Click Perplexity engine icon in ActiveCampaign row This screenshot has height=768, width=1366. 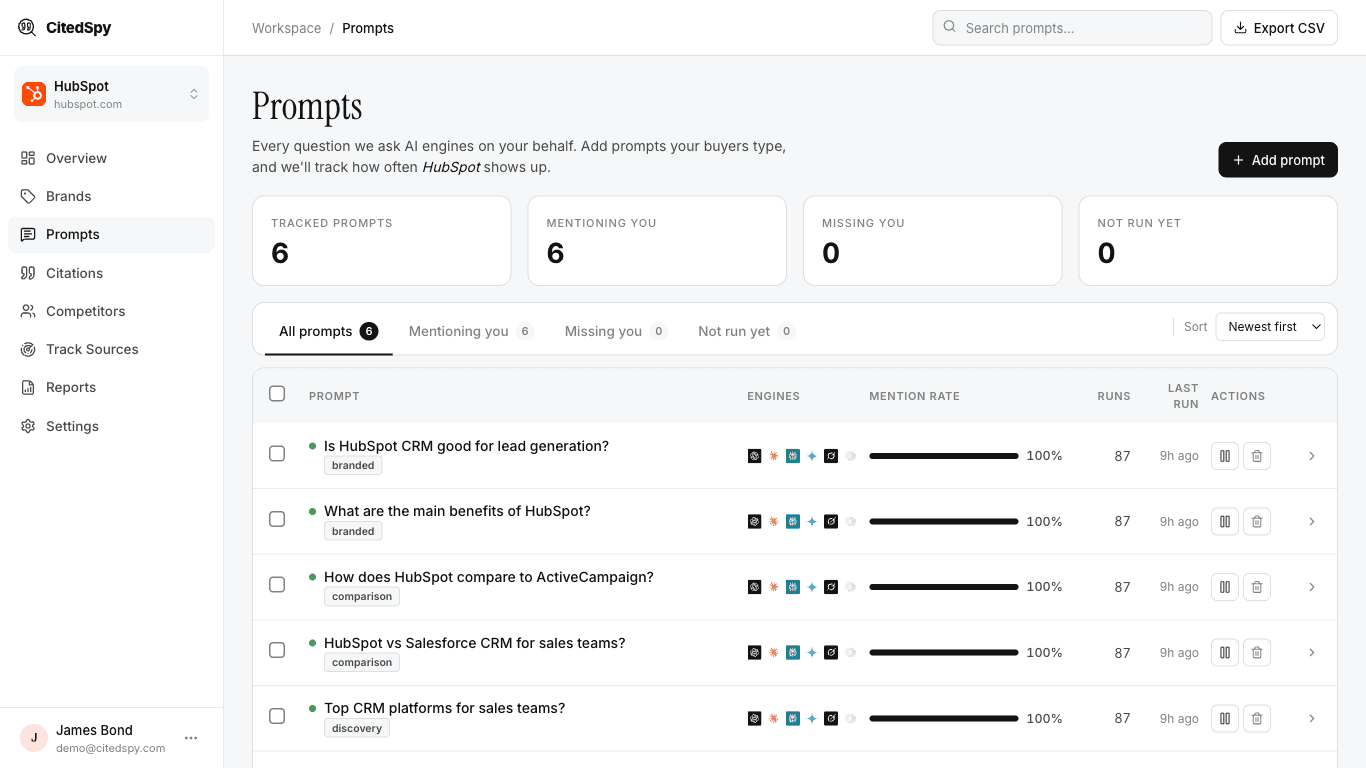(x=793, y=587)
